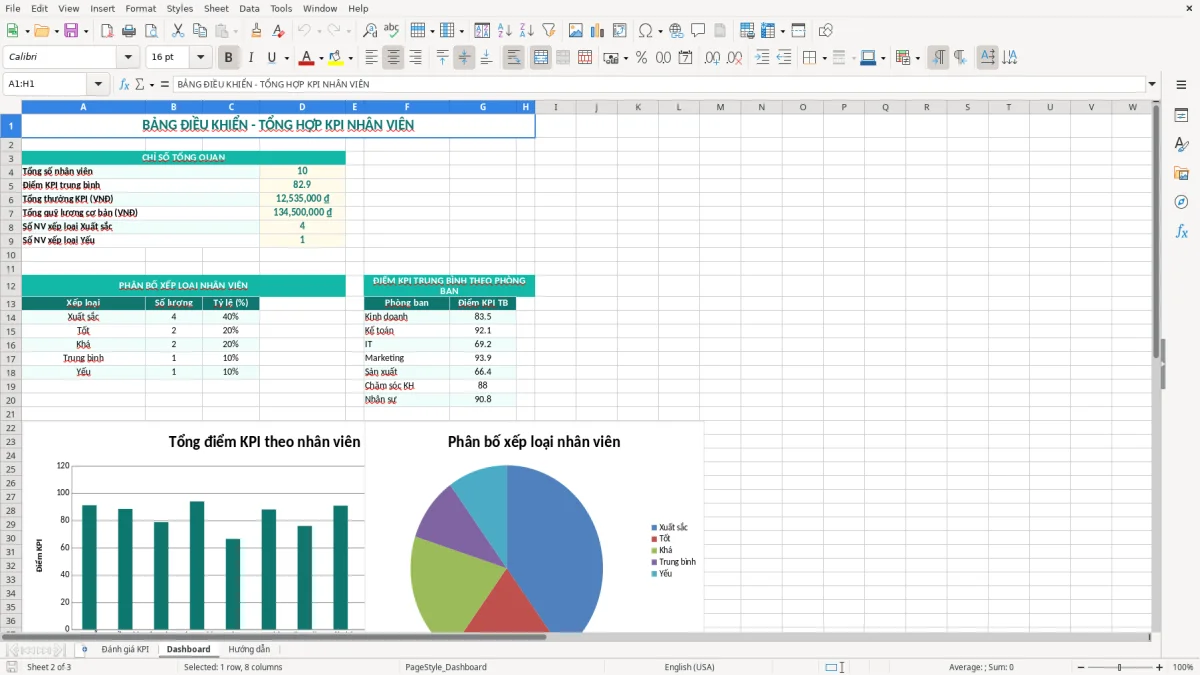1200x675 pixels.
Task: Click the Copy icon
Action: click(x=200, y=31)
